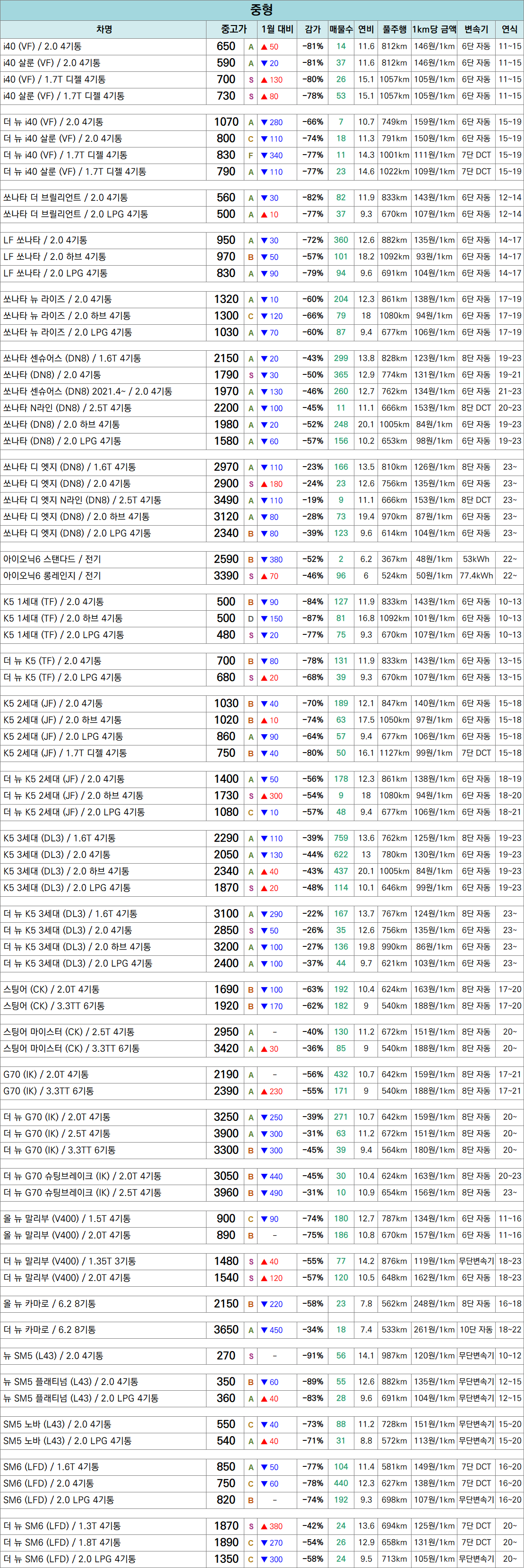Click red up arrow in G70 3.3TT row
This screenshot has height=1568, width=524.
(264, 1092)
